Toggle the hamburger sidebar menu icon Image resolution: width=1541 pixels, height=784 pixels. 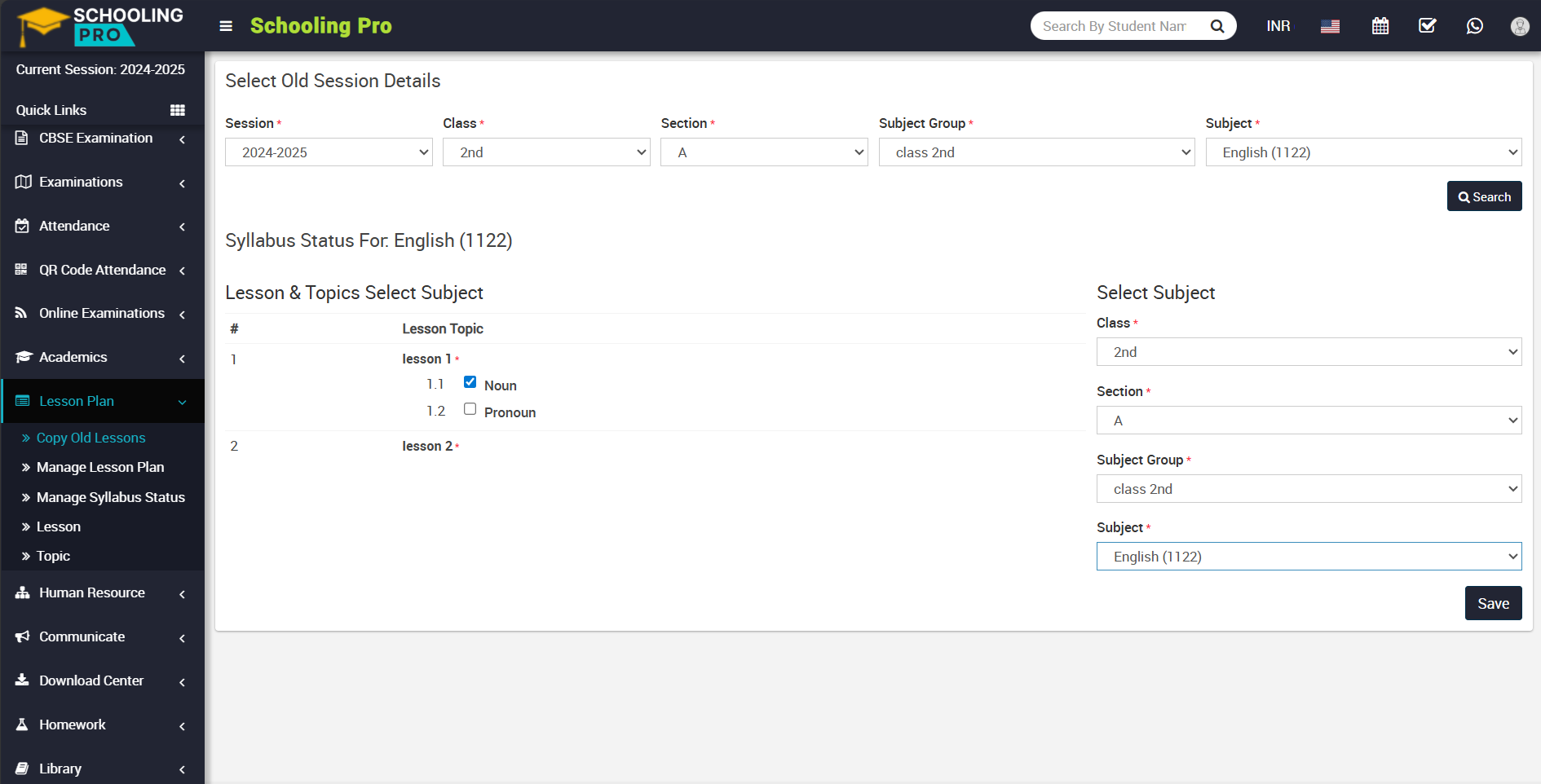[226, 26]
